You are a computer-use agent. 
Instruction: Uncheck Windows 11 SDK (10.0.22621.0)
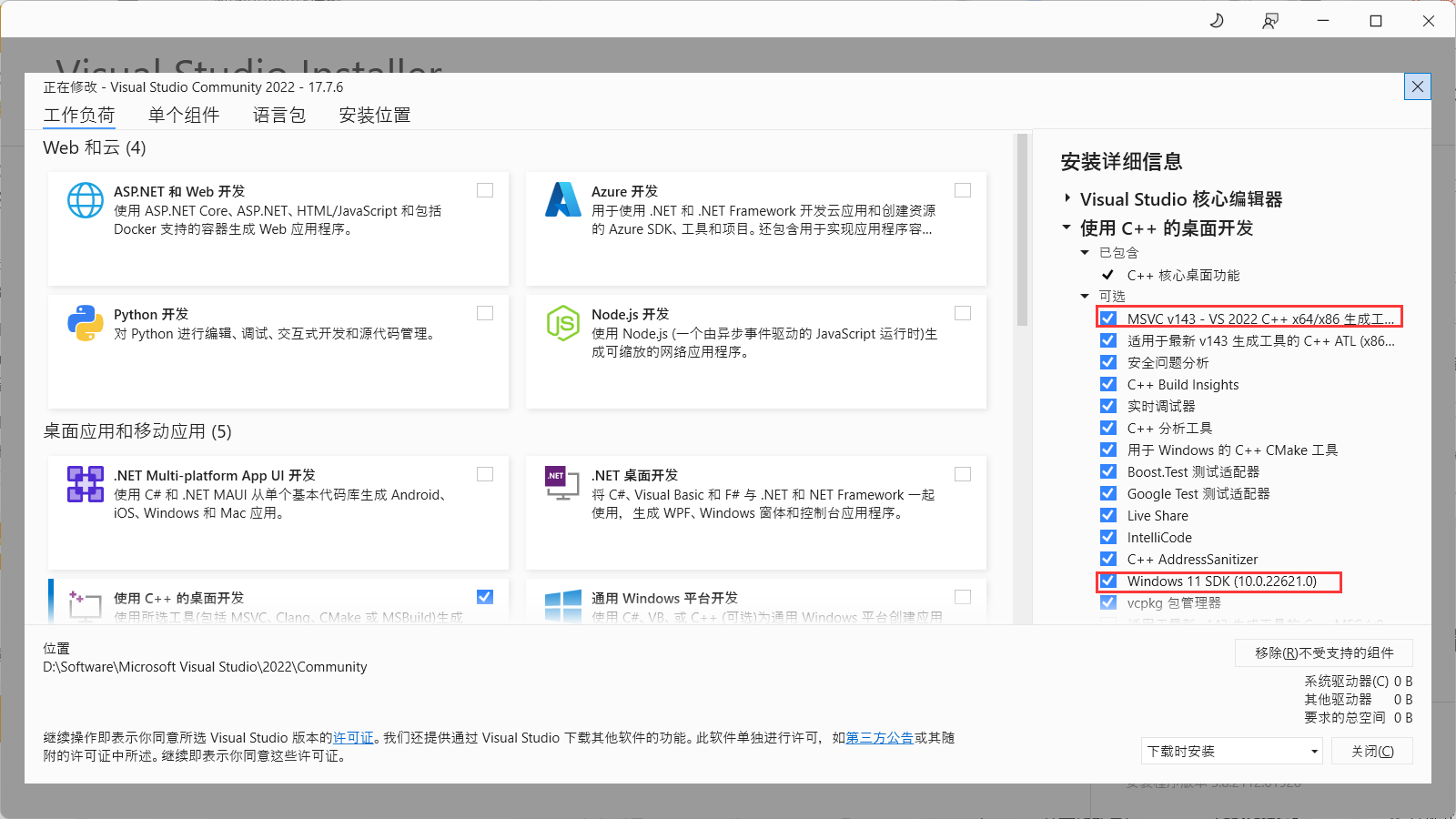pyautogui.click(x=1108, y=581)
